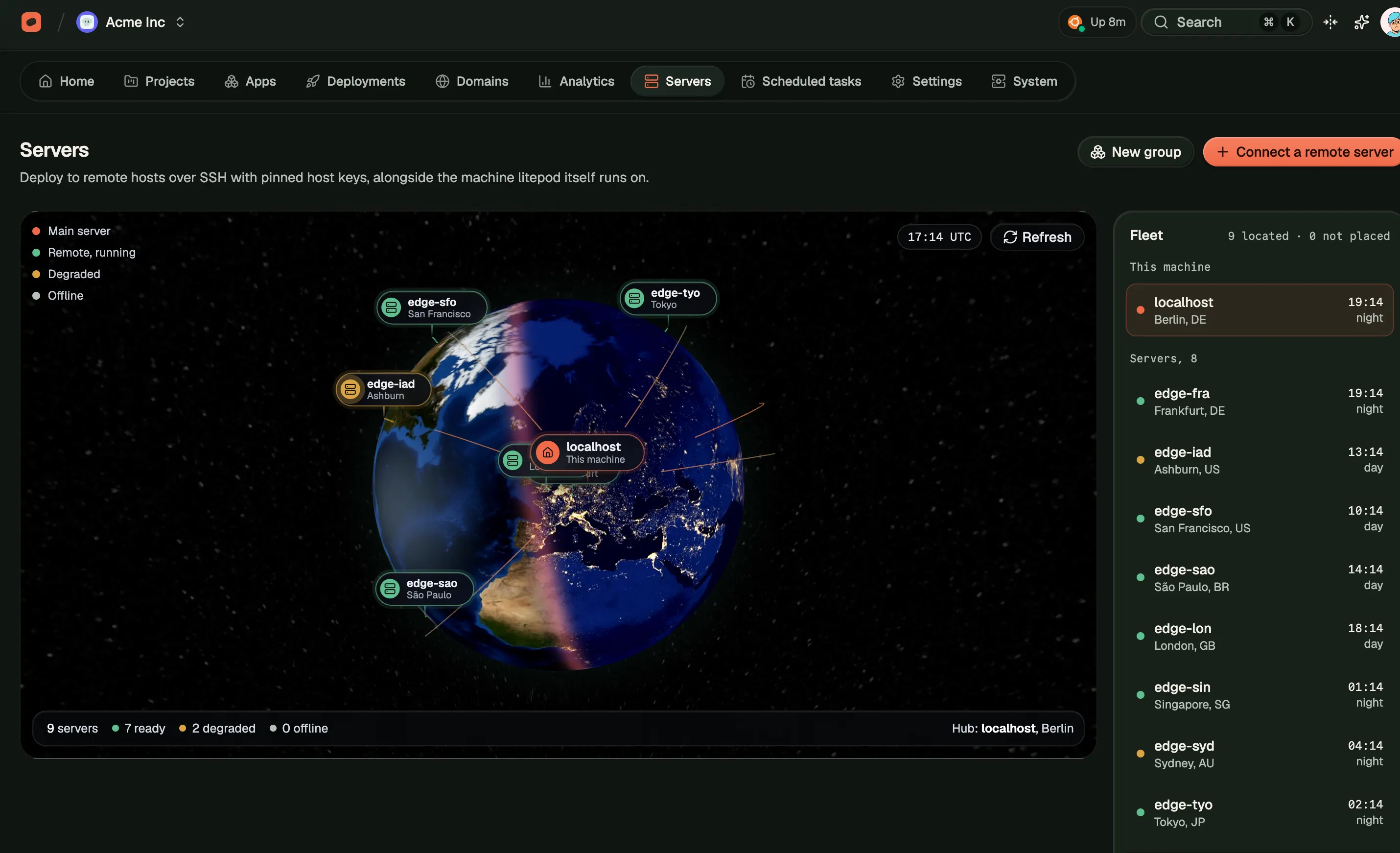Select localhost Berlin in Fleet list
1400x853 pixels.
tap(1259, 310)
